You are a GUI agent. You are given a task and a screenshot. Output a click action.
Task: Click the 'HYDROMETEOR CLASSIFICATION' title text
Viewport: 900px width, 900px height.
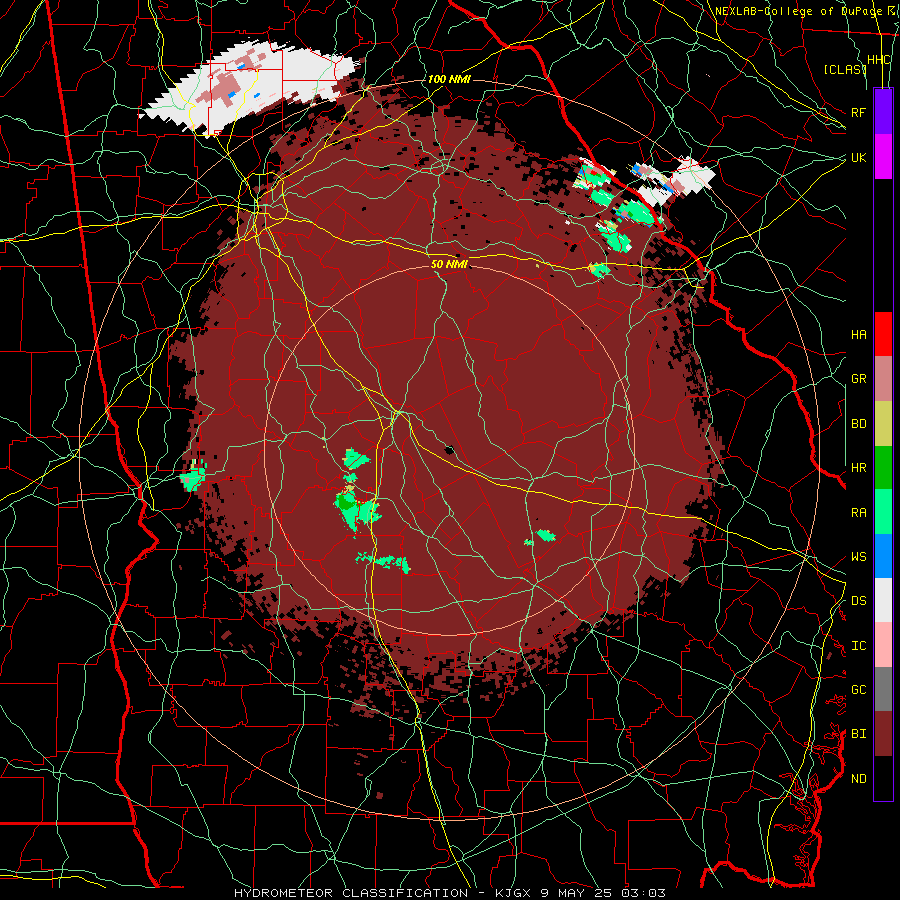pyautogui.click(x=351, y=893)
